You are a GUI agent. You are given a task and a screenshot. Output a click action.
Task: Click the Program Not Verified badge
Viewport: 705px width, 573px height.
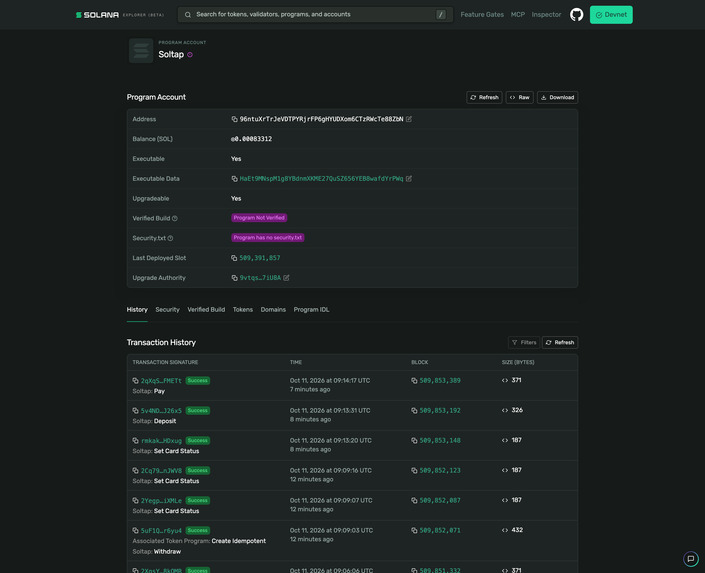pos(259,218)
